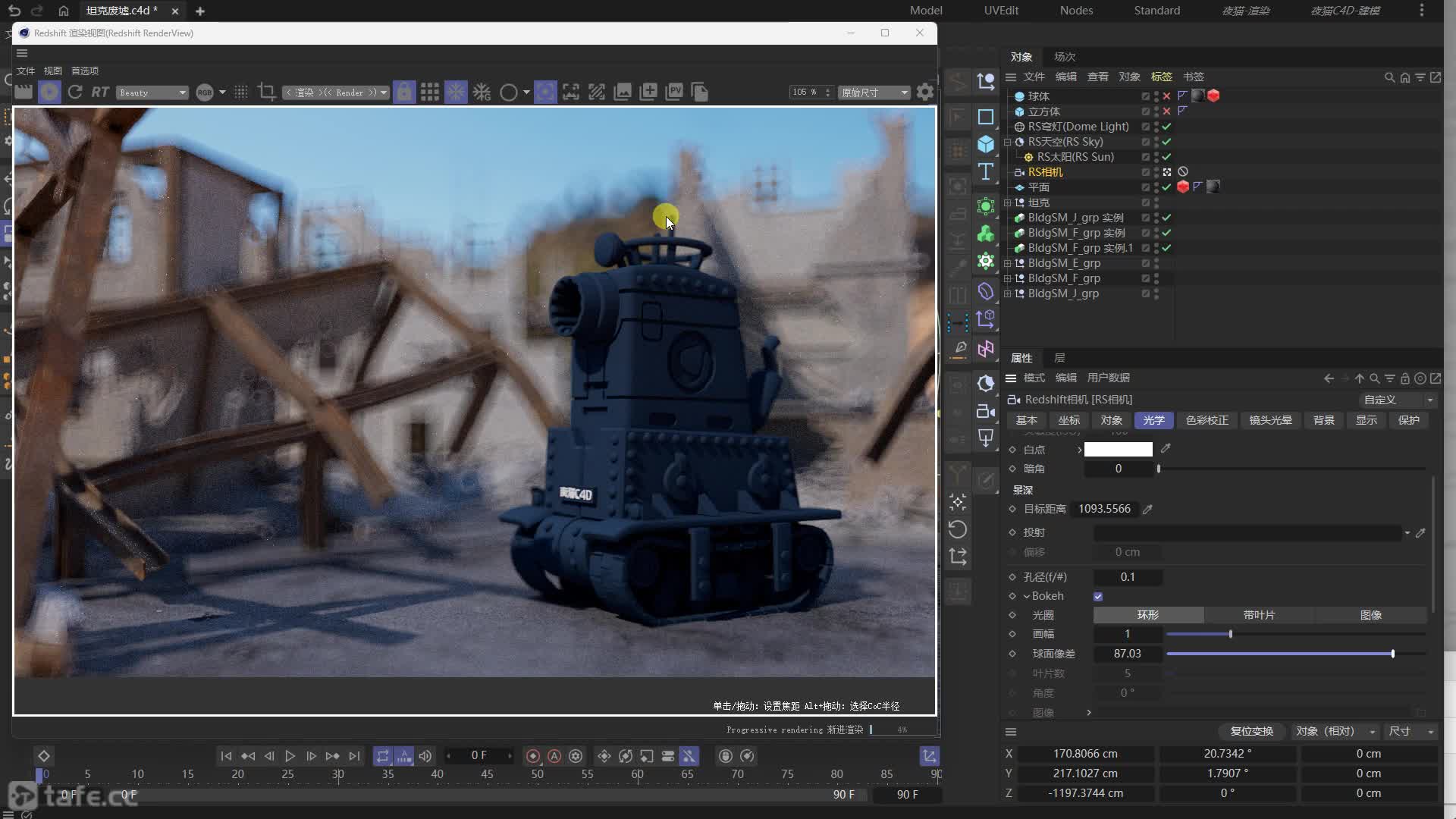The height and width of the screenshot is (819, 1456).
Task: Open RenderView settings gear
Action: [x=925, y=93]
